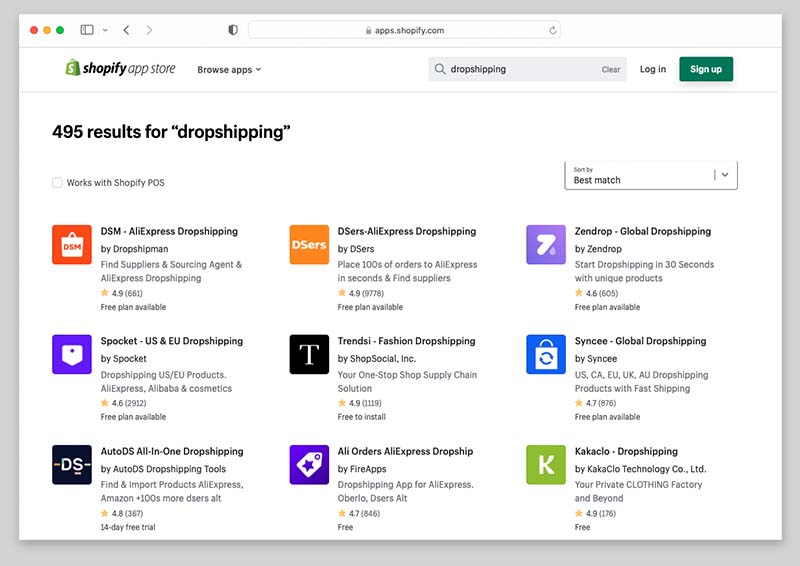Click 'by Dropshipman' developer text

pyautogui.click(x=134, y=249)
